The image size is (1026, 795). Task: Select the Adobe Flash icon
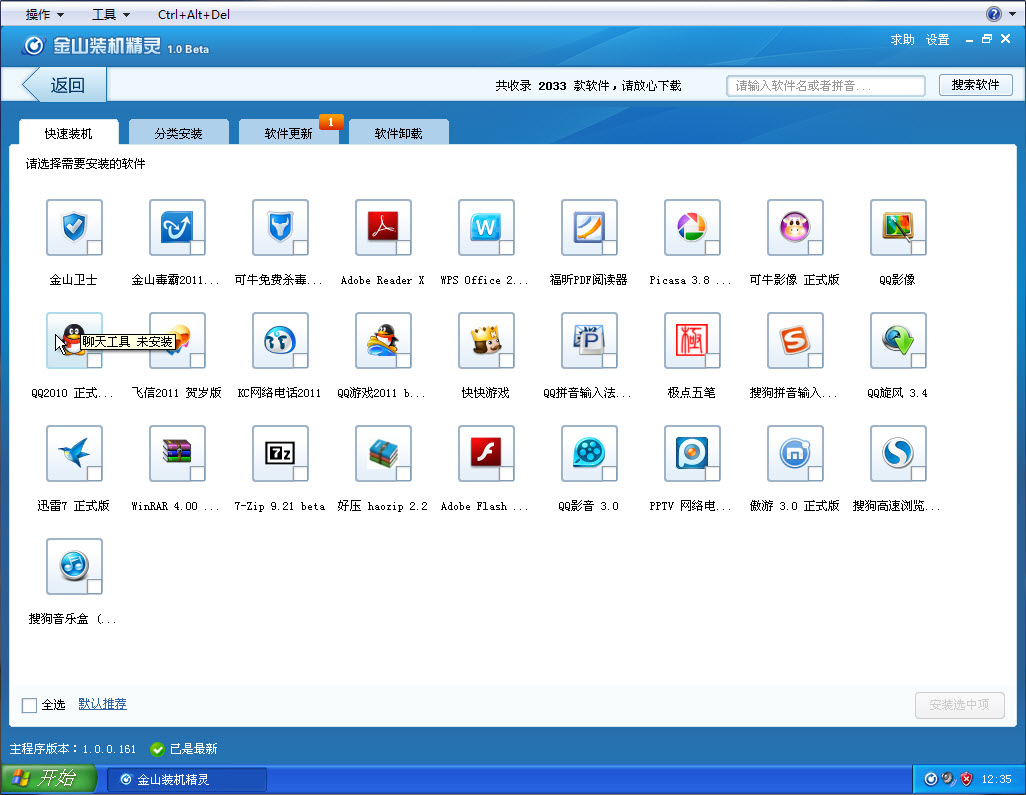point(486,453)
